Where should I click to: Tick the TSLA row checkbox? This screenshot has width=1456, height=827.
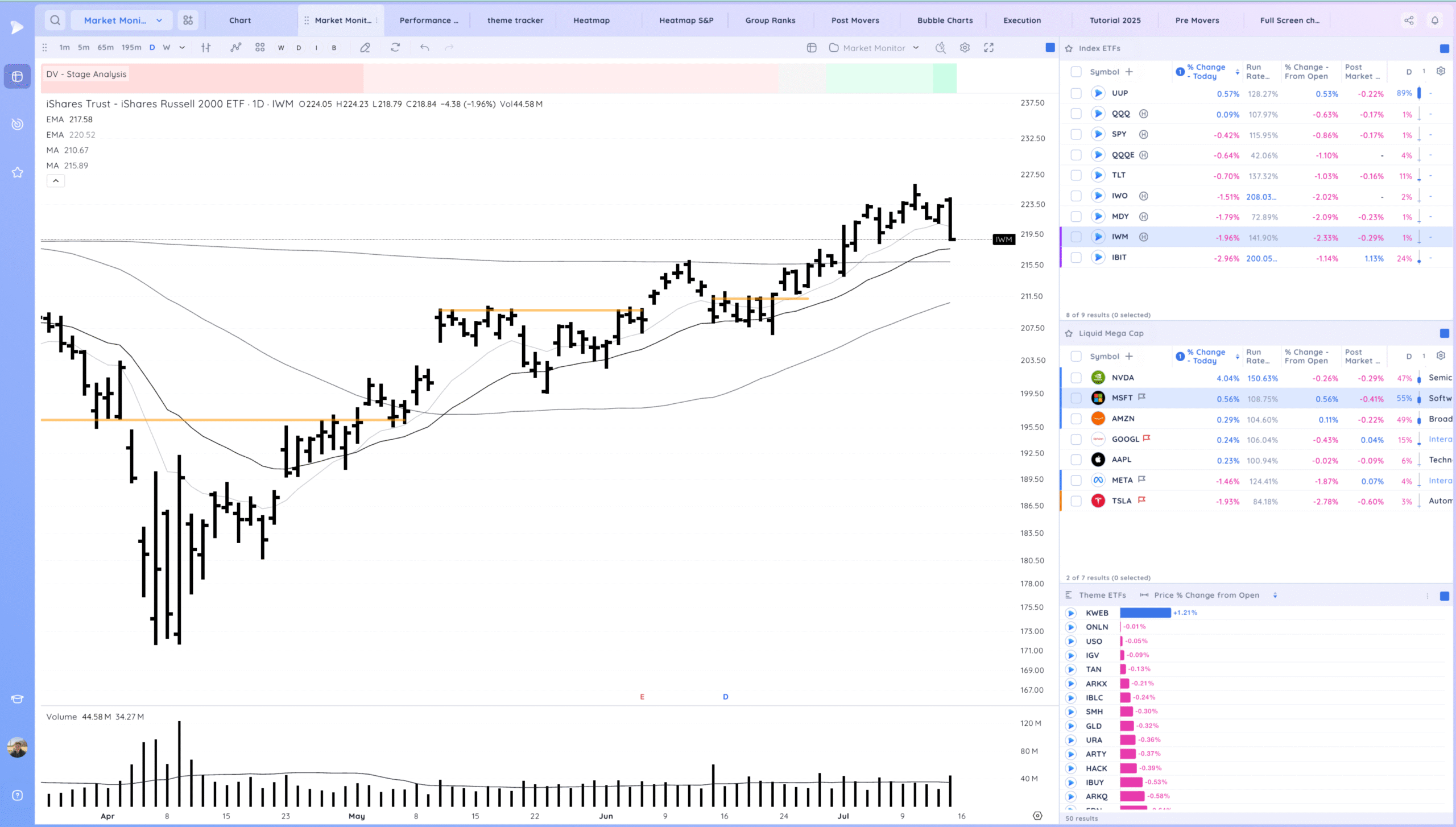[1076, 501]
